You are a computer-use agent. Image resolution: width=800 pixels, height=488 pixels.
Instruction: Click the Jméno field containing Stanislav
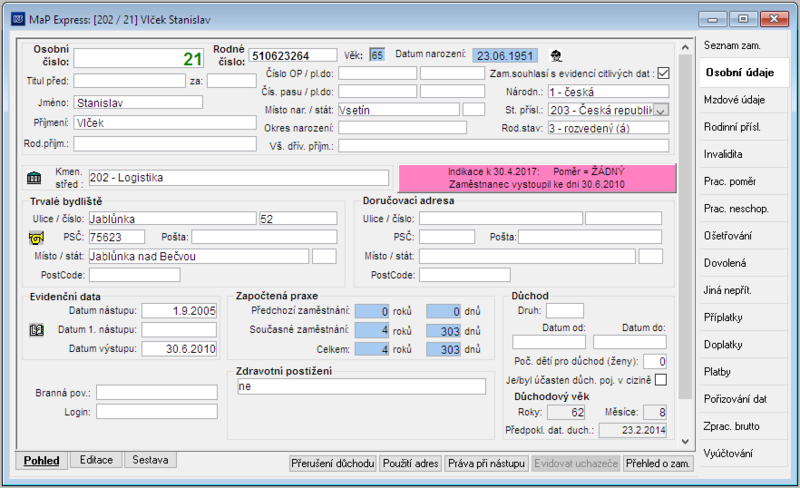(138, 103)
